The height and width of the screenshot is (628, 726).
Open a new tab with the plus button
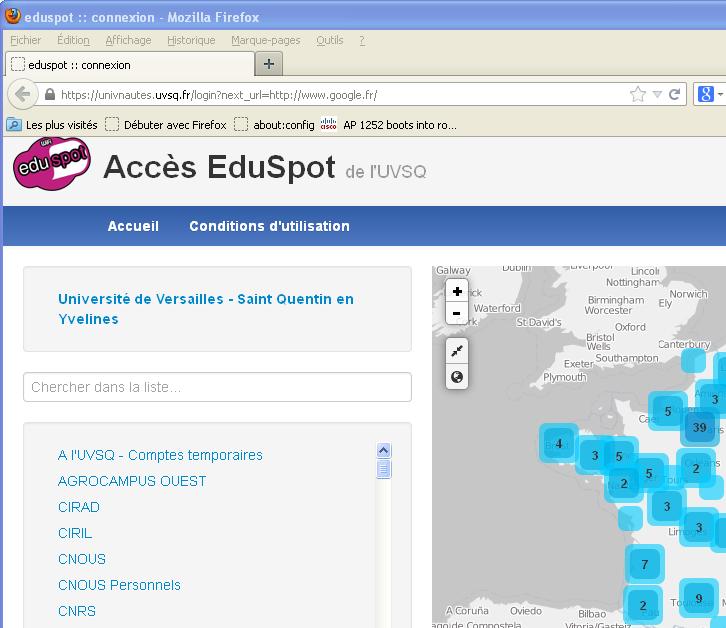coord(269,63)
